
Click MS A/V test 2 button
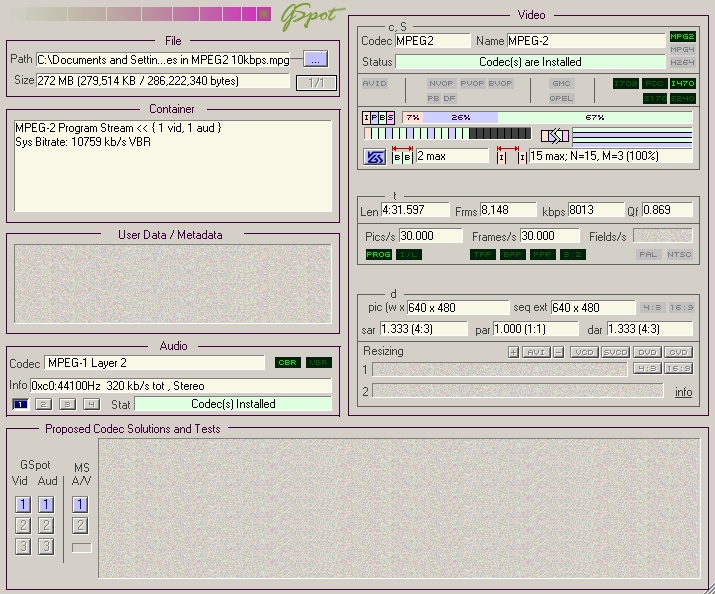[80, 526]
